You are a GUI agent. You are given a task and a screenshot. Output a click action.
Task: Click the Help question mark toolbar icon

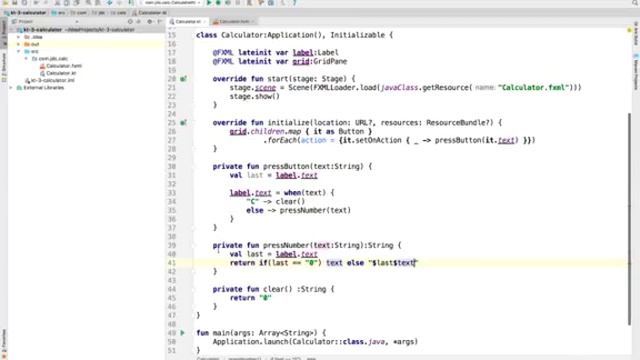[x=294, y=3]
